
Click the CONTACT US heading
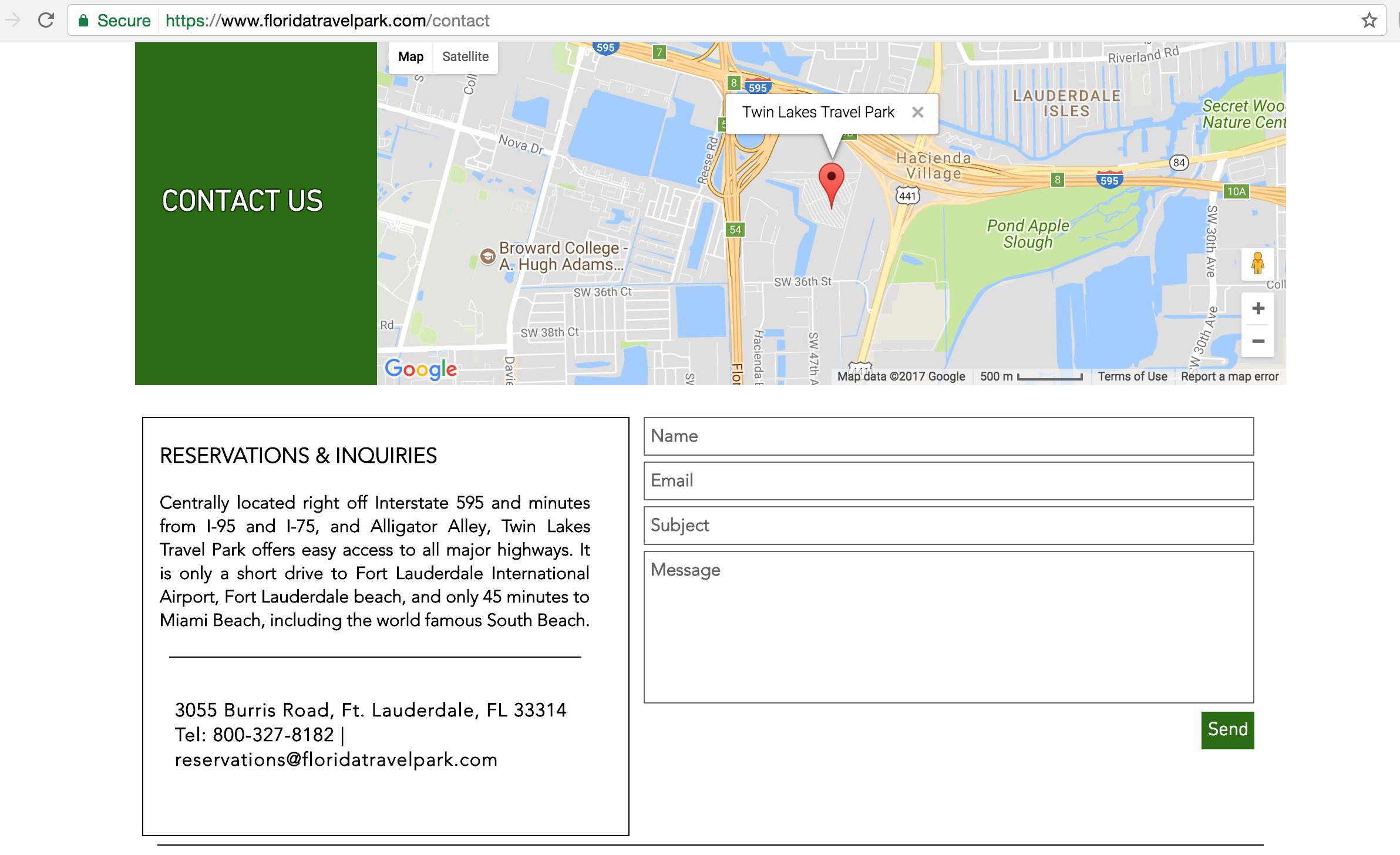pos(242,201)
